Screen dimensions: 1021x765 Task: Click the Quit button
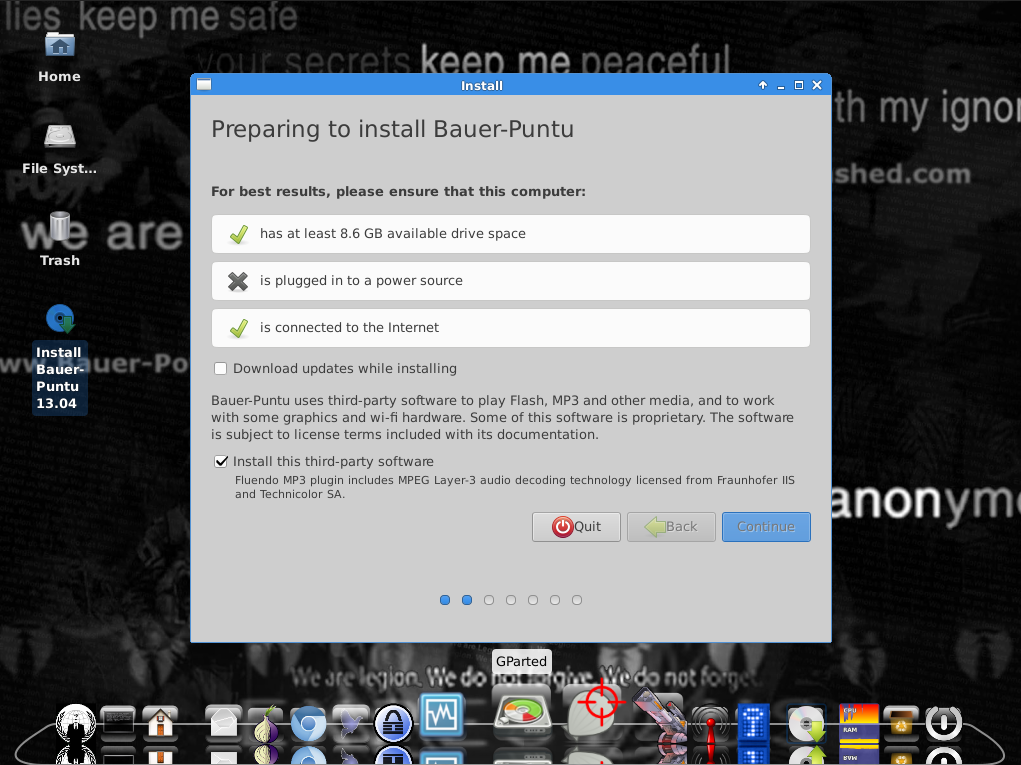pyautogui.click(x=576, y=527)
